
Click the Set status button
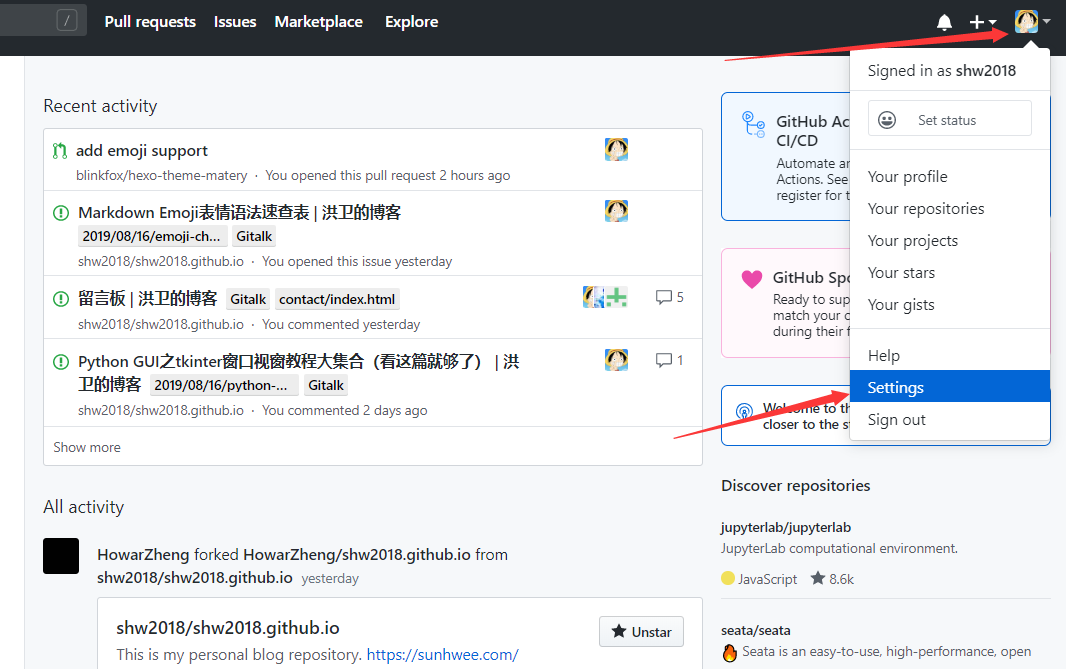click(950, 120)
